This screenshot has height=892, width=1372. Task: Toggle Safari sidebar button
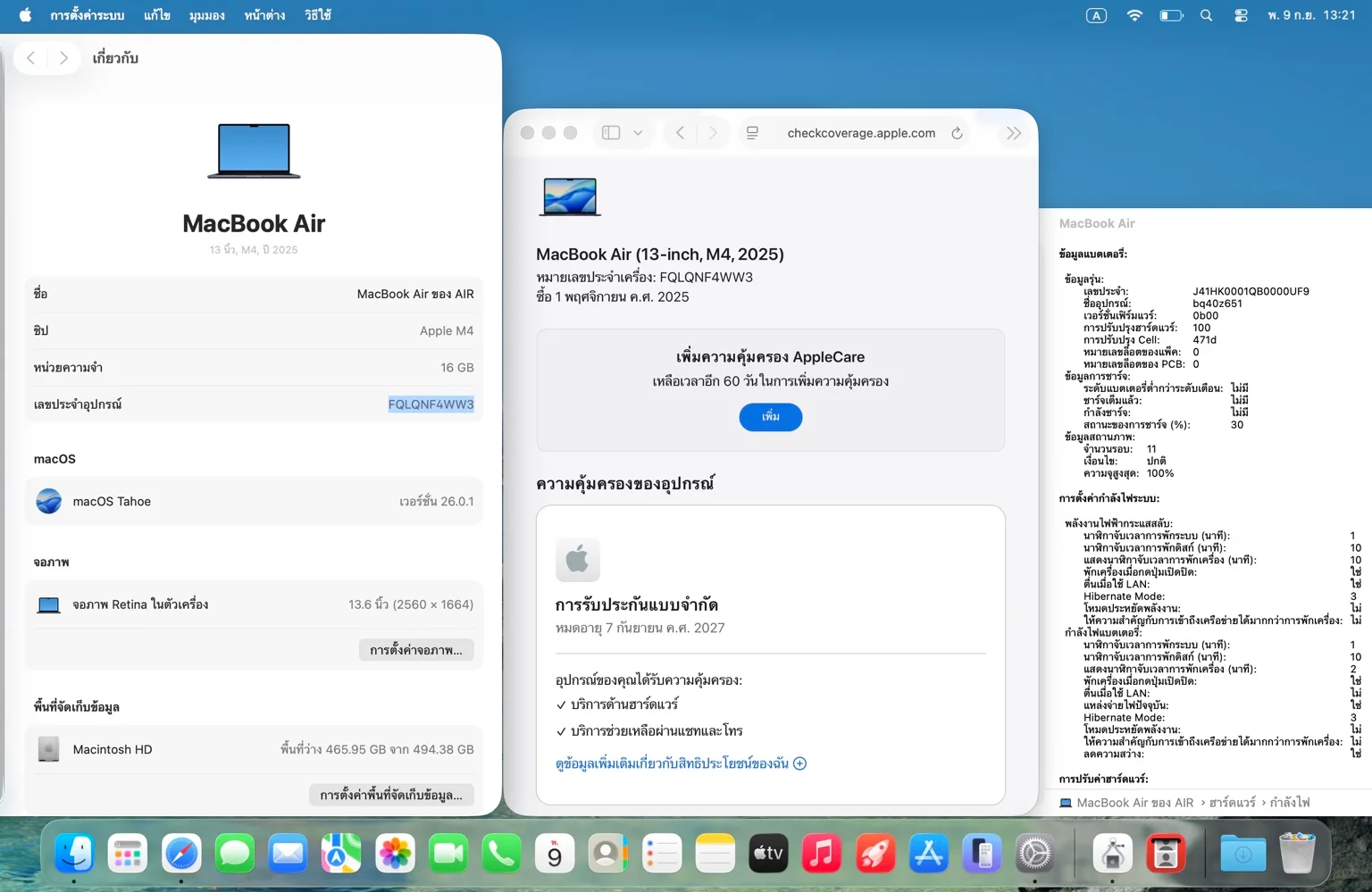coord(611,133)
